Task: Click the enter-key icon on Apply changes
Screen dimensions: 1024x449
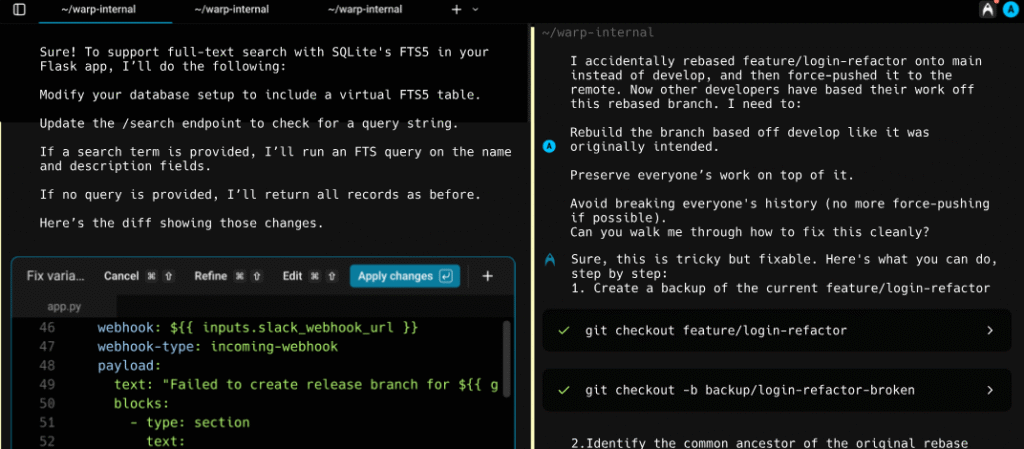Action: point(446,276)
